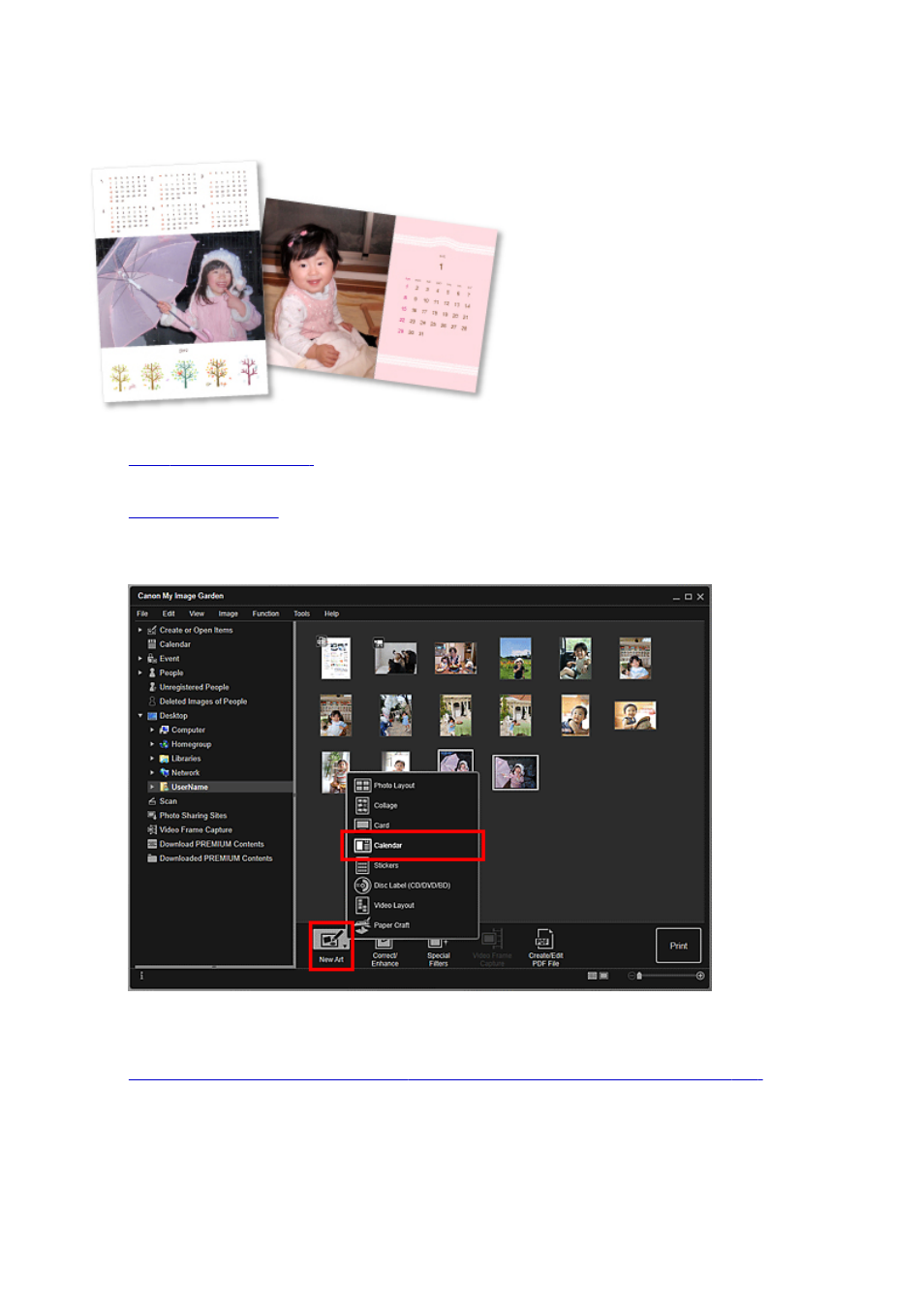Choose Photo Layout icon in New Art popup

(362, 786)
